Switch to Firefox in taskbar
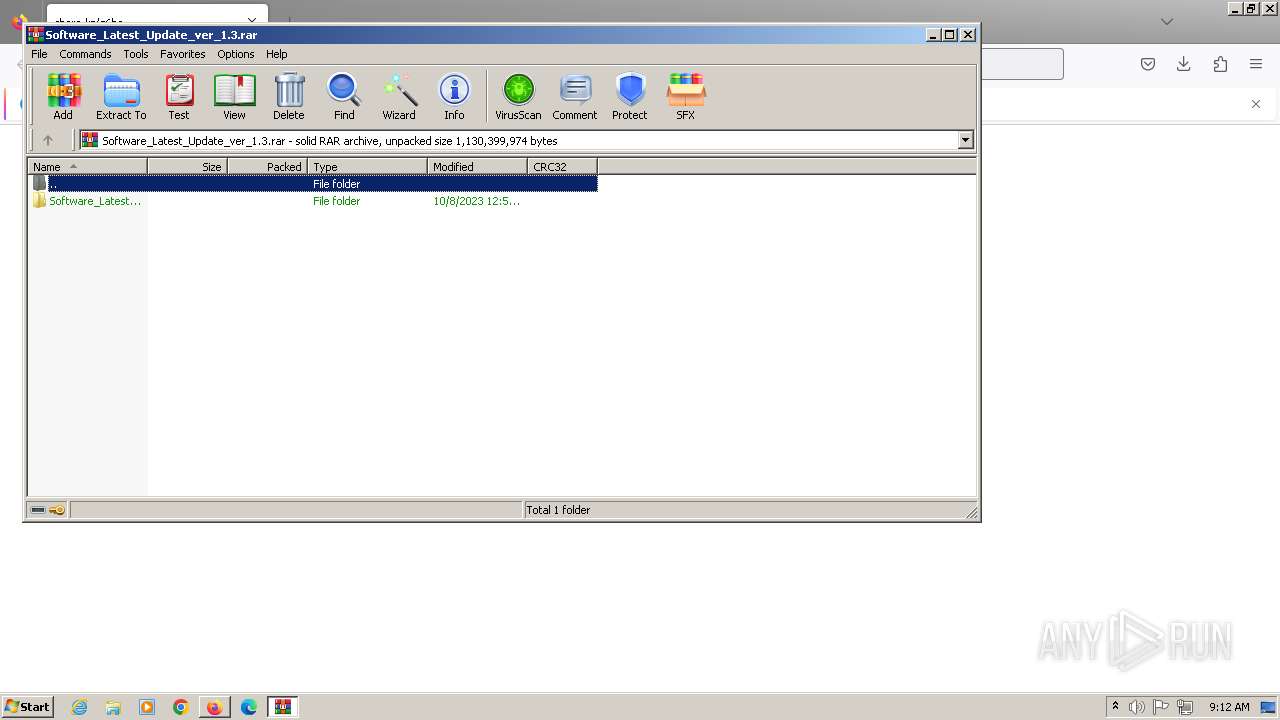1280x720 pixels. 215,707
